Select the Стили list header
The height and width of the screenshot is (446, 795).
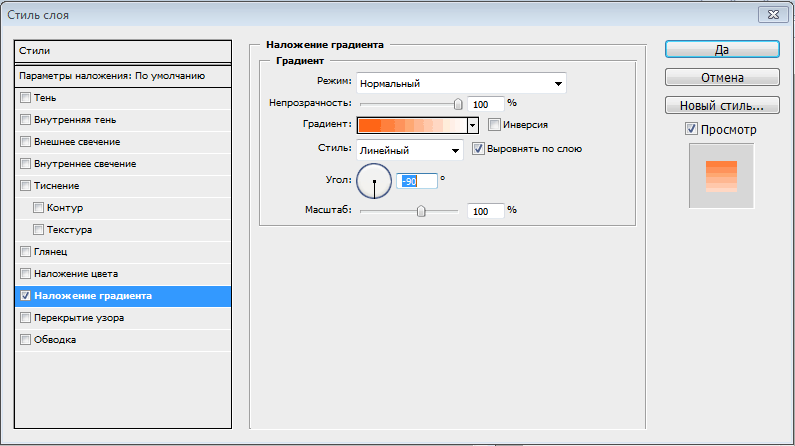[x=123, y=51]
